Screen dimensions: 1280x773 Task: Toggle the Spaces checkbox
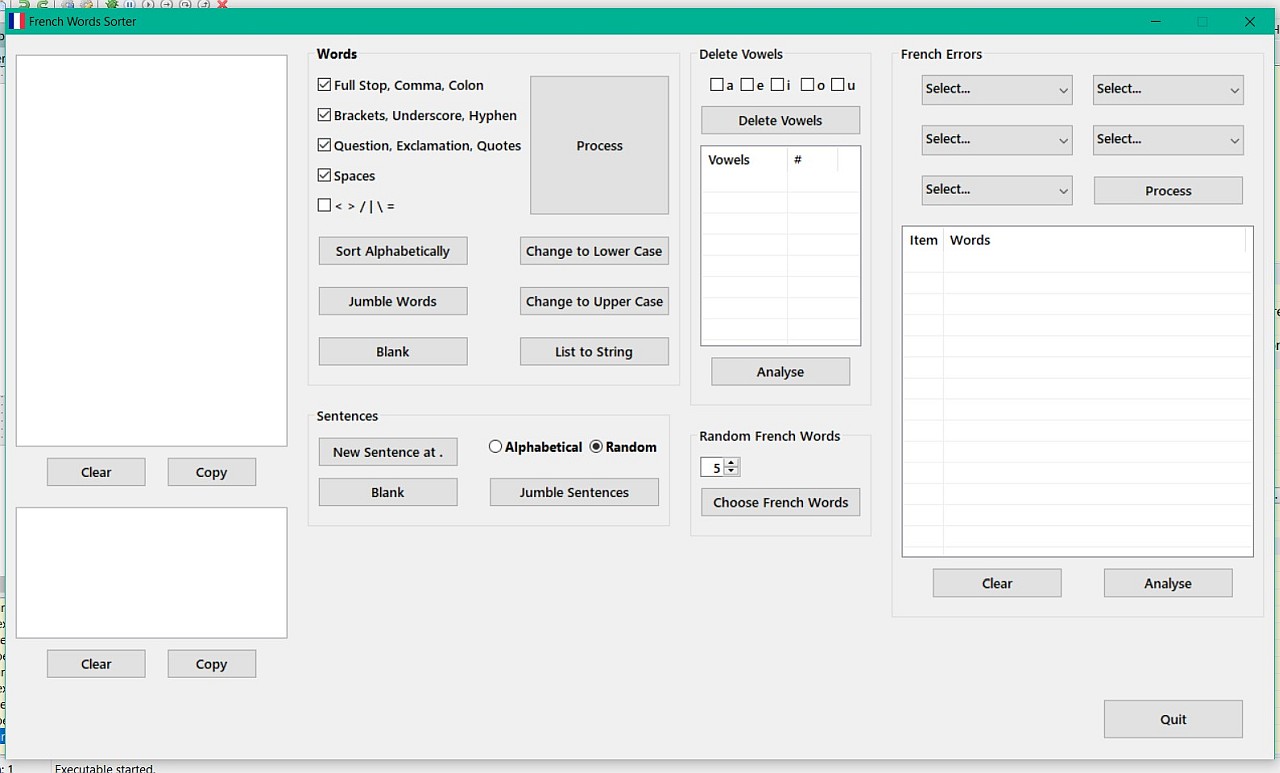click(324, 175)
